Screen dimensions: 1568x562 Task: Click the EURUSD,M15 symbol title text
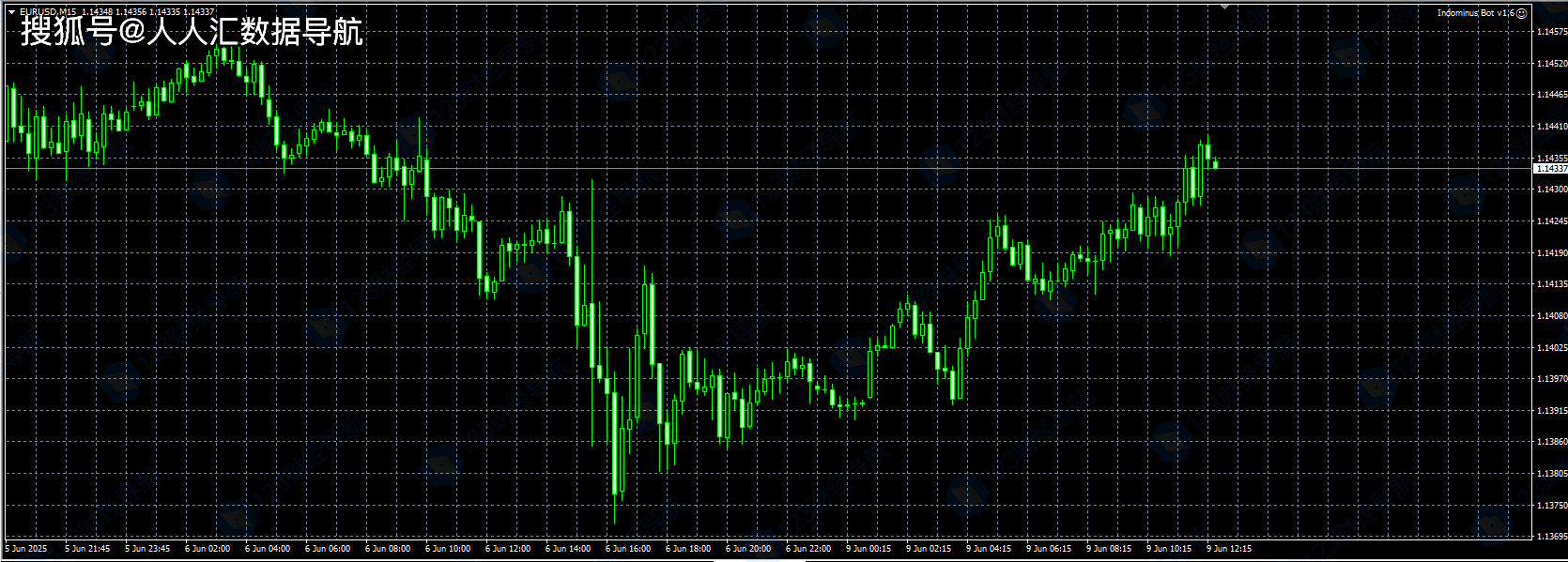[x=48, y=12]
